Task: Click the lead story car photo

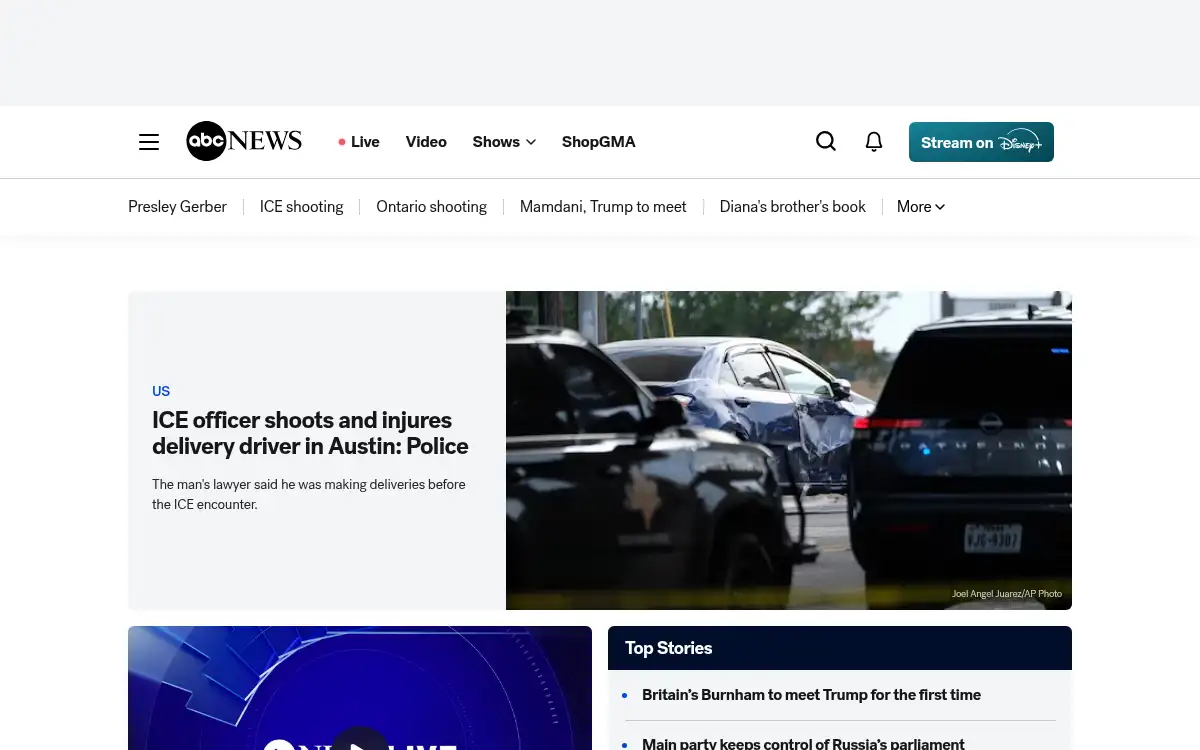Action: coord(789,450)
